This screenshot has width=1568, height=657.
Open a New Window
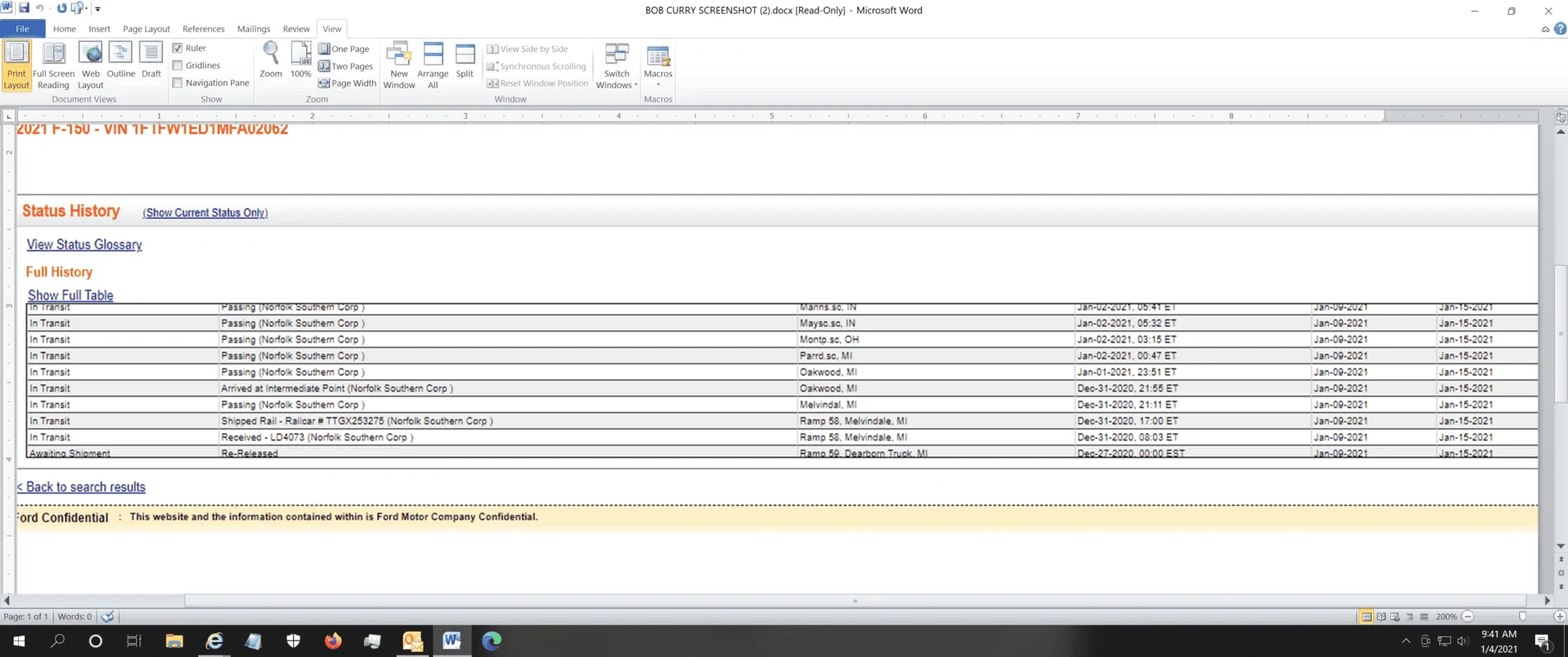point(399,65)
